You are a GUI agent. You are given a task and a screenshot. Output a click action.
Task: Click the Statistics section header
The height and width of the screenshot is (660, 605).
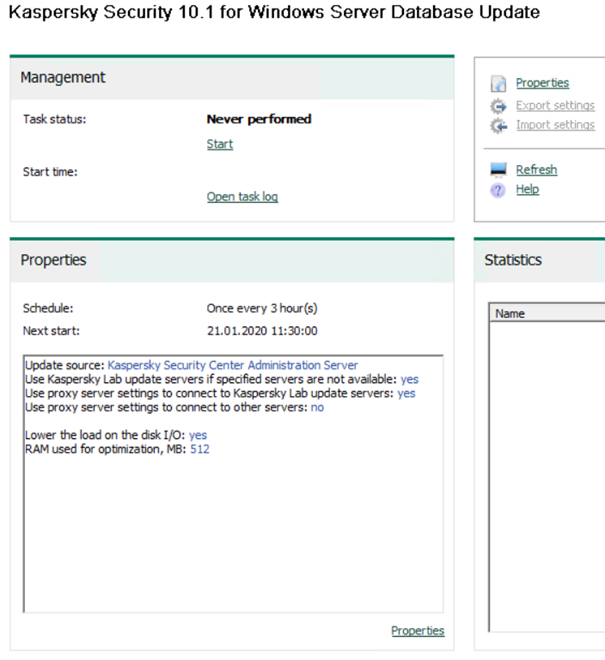[x=539, y=261]
